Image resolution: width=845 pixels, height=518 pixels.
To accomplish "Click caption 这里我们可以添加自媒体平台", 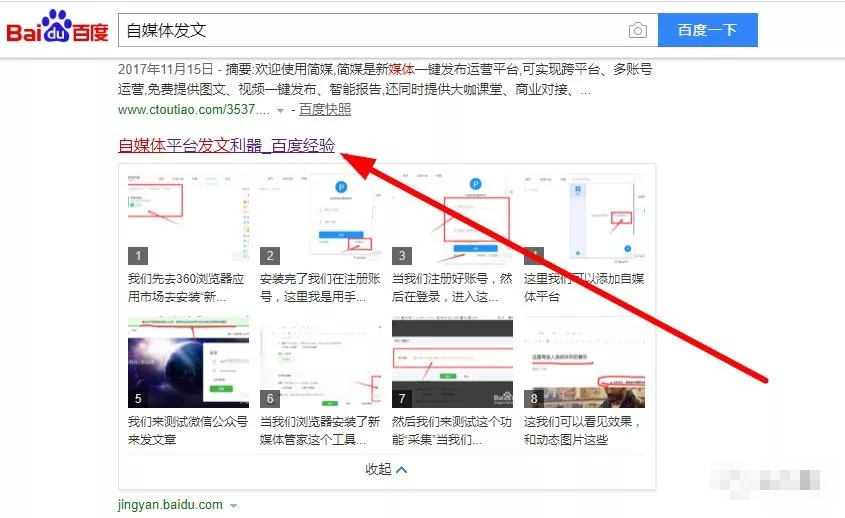I will pos(584,287).
